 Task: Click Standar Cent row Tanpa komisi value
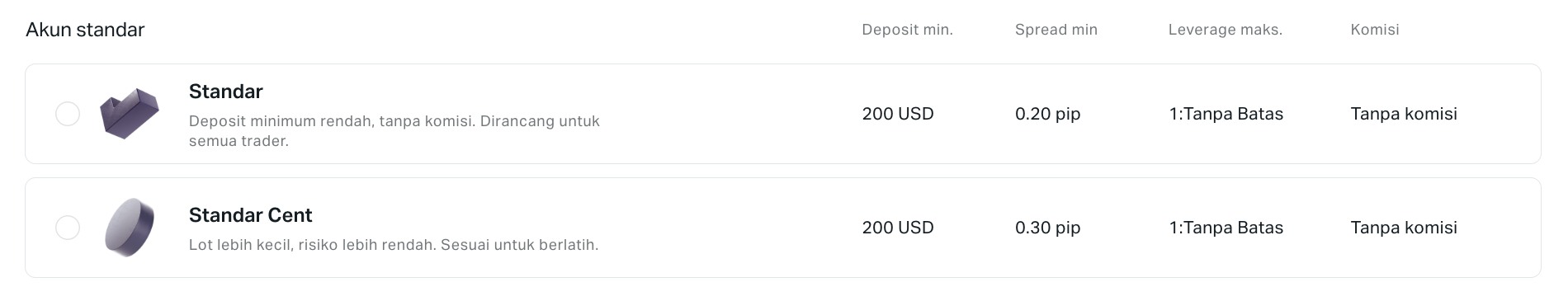(1404, 228)
